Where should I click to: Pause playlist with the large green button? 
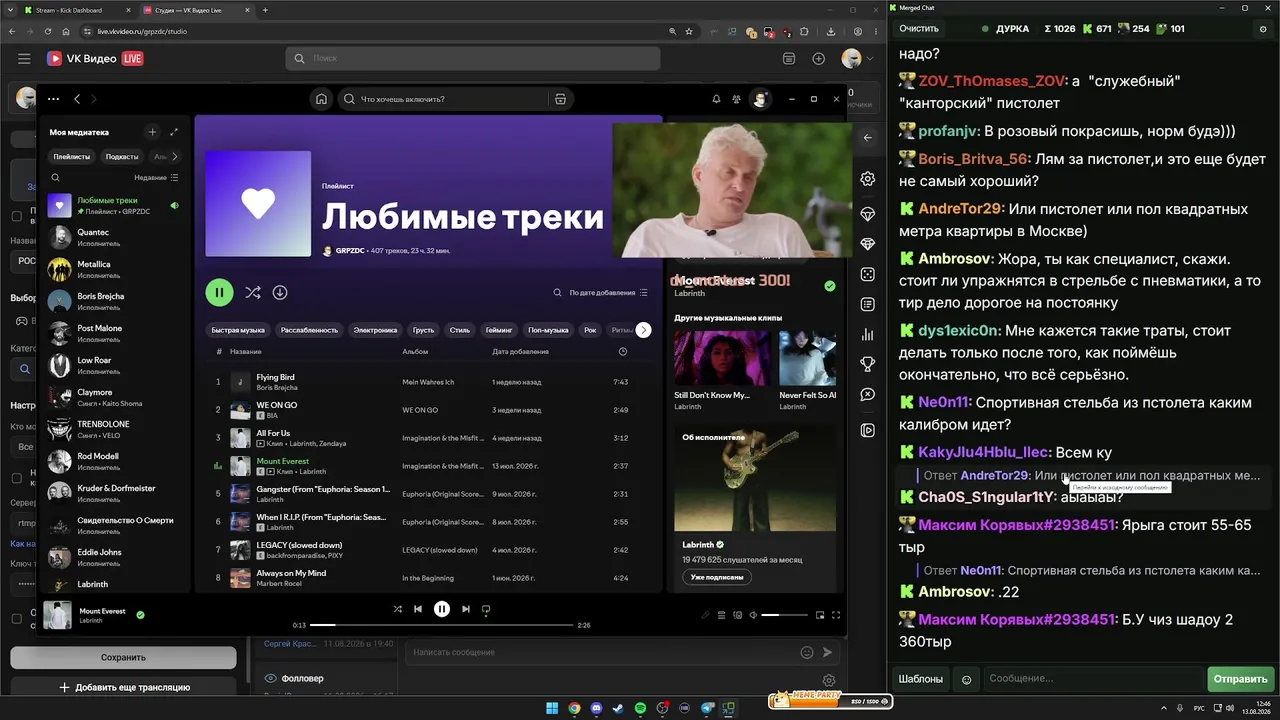[219, 293]
